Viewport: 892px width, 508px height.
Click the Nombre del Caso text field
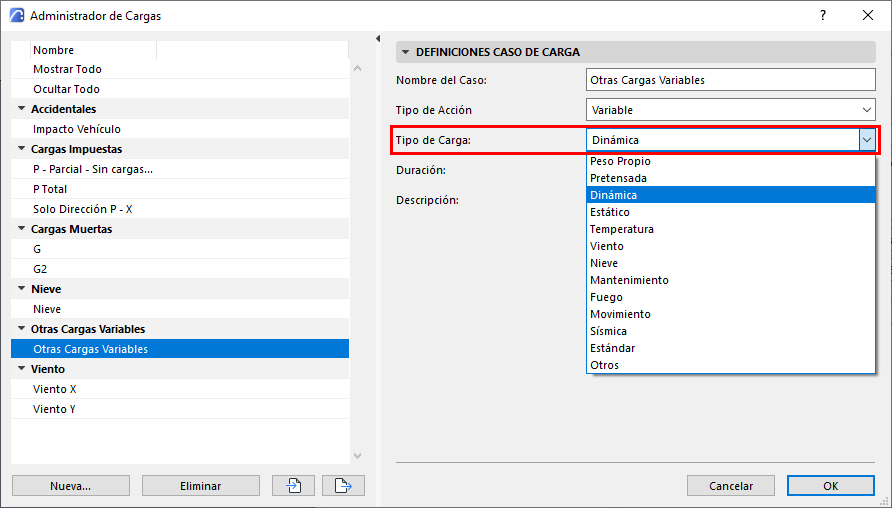[730, 80]
